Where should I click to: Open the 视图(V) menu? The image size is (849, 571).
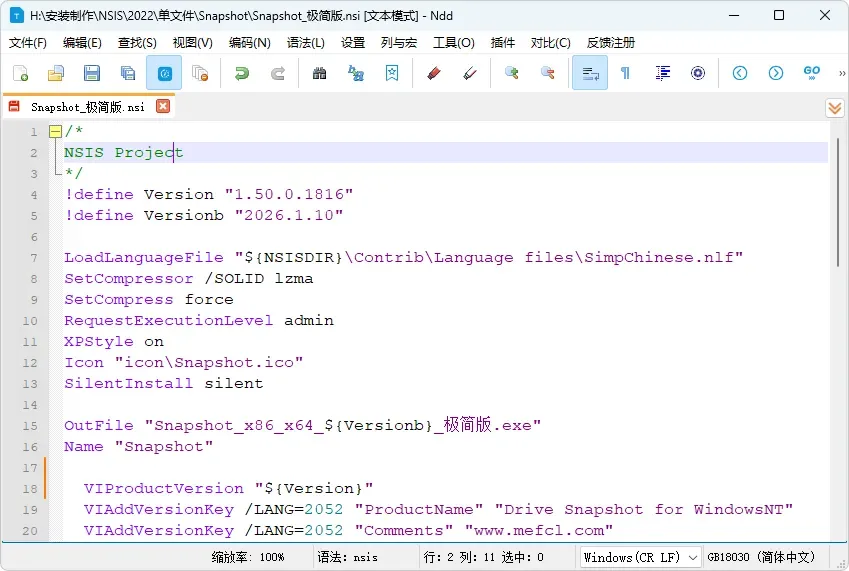(x=192, y=43)
